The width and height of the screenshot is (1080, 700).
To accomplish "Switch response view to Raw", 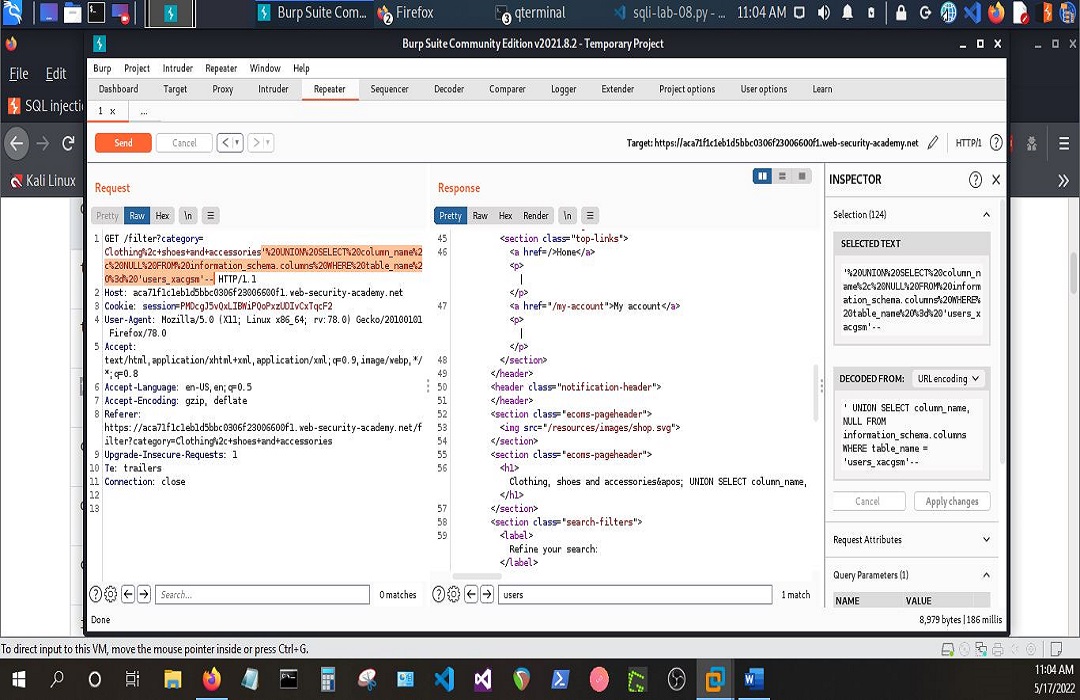I will pos(480,216).
